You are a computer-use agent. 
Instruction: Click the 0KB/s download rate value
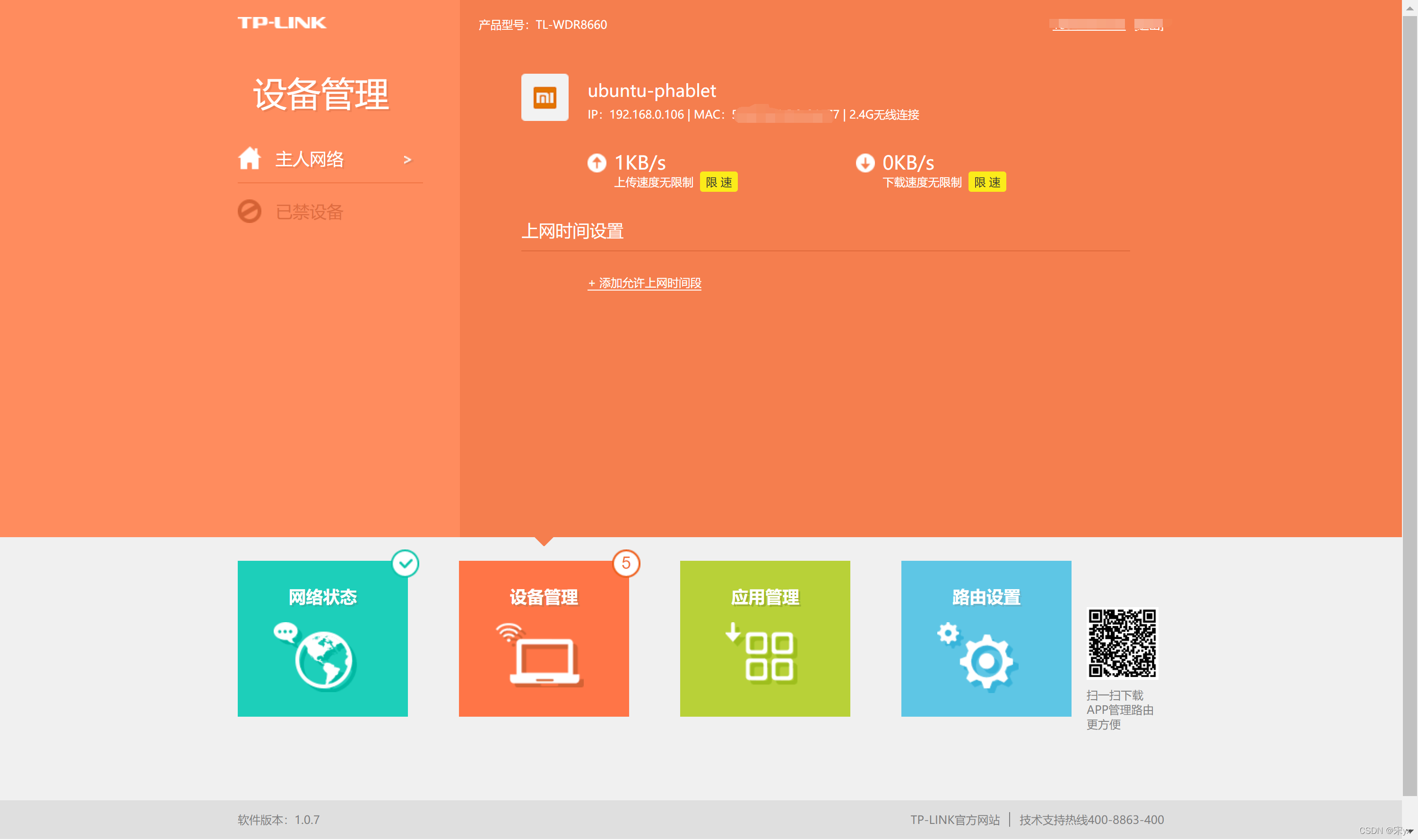tap(908, 163)
